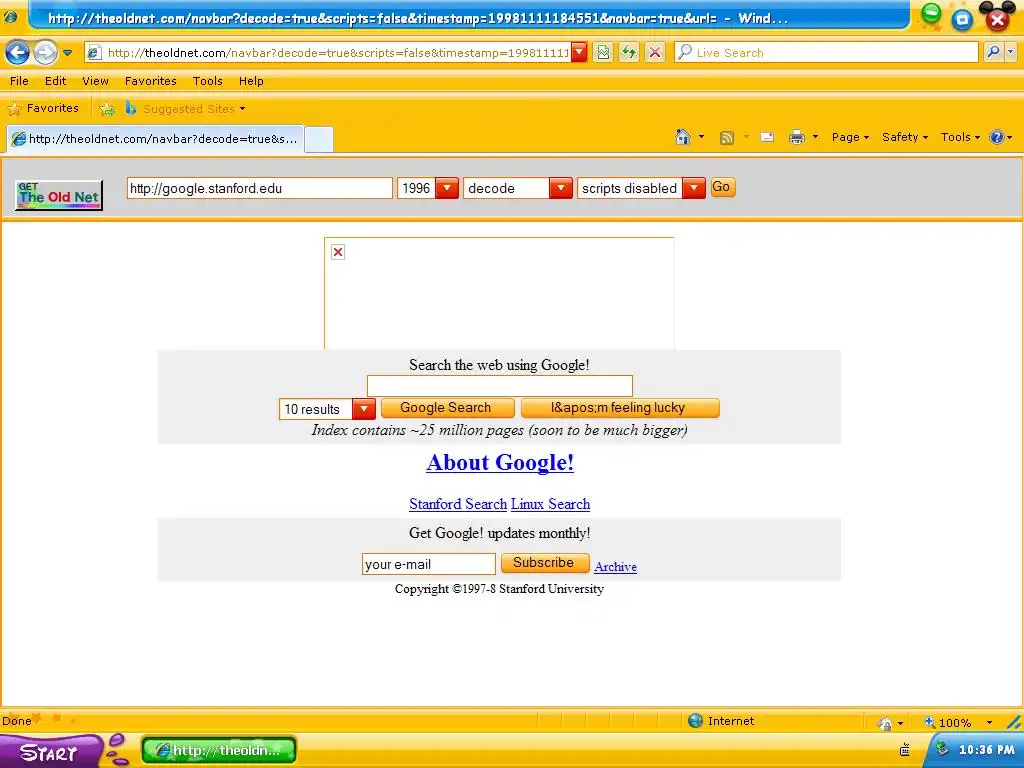Click the 100% zoom level button
Image resolution: width=1024 pixels, height=768 pixels.
pos(948,722)
